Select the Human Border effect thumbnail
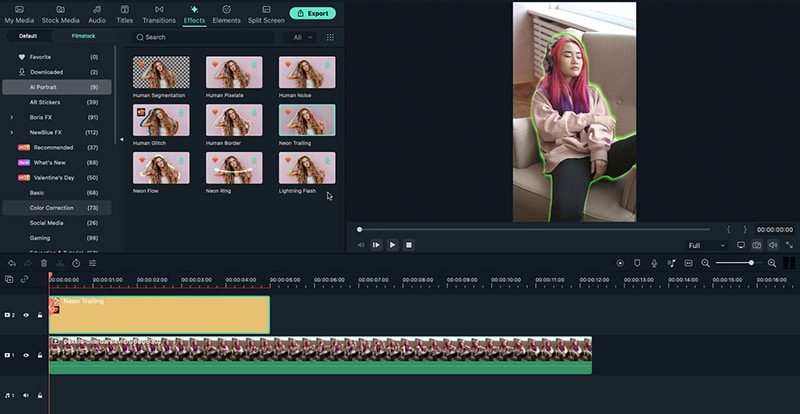Screen dimensions: 800x414 coord(234,120)
